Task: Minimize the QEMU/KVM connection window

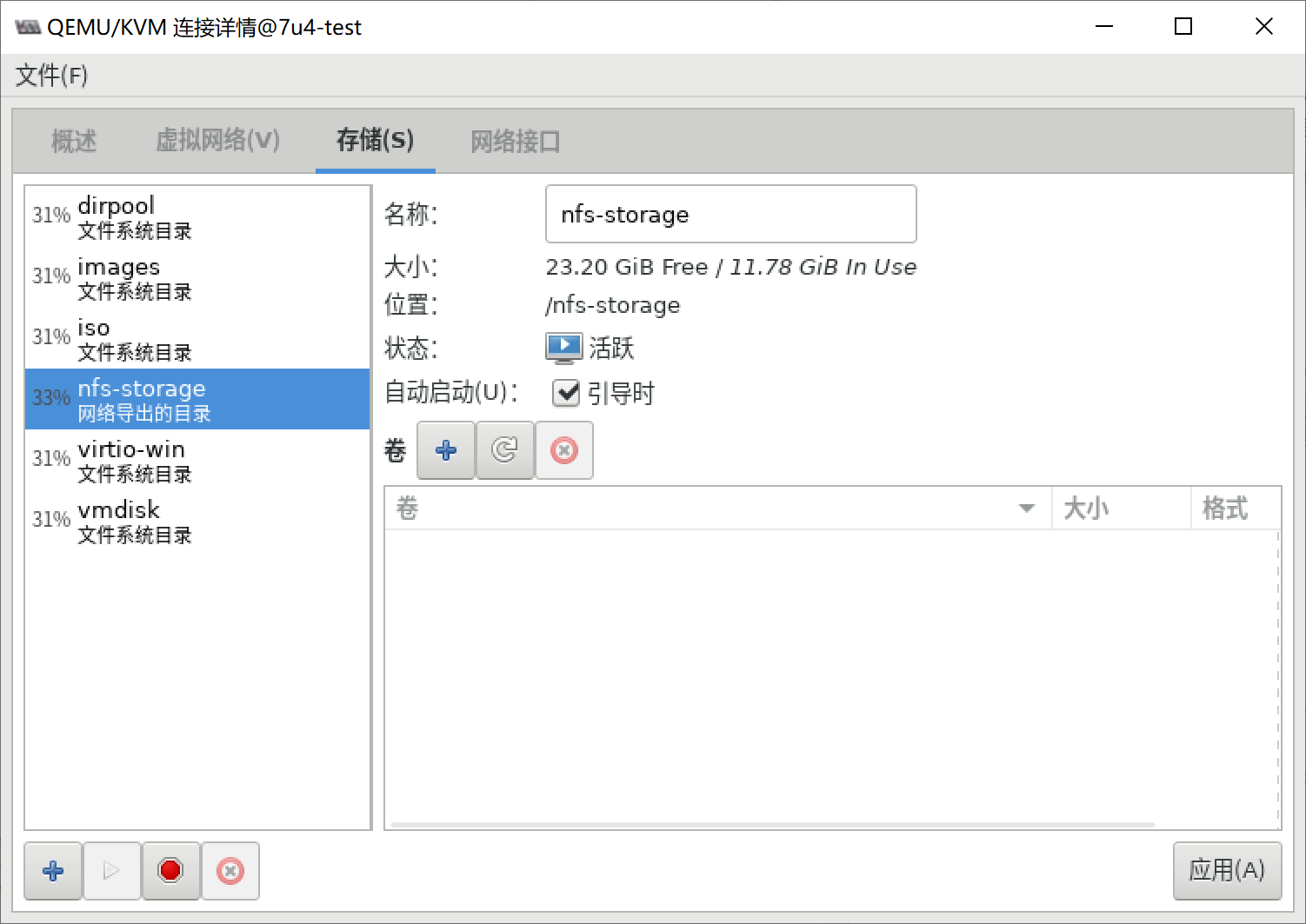Action: point(1104,27)
